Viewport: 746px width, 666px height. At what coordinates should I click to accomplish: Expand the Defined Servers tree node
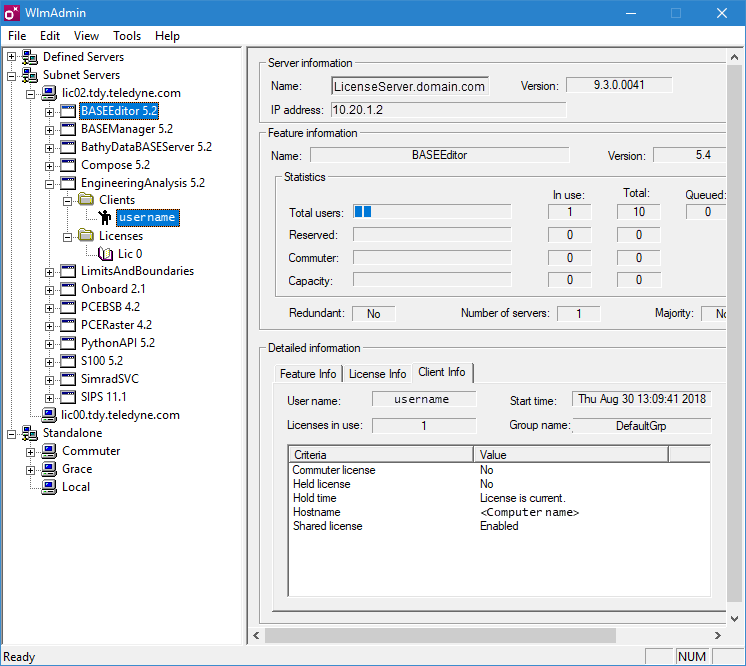(x=12, y=57)
